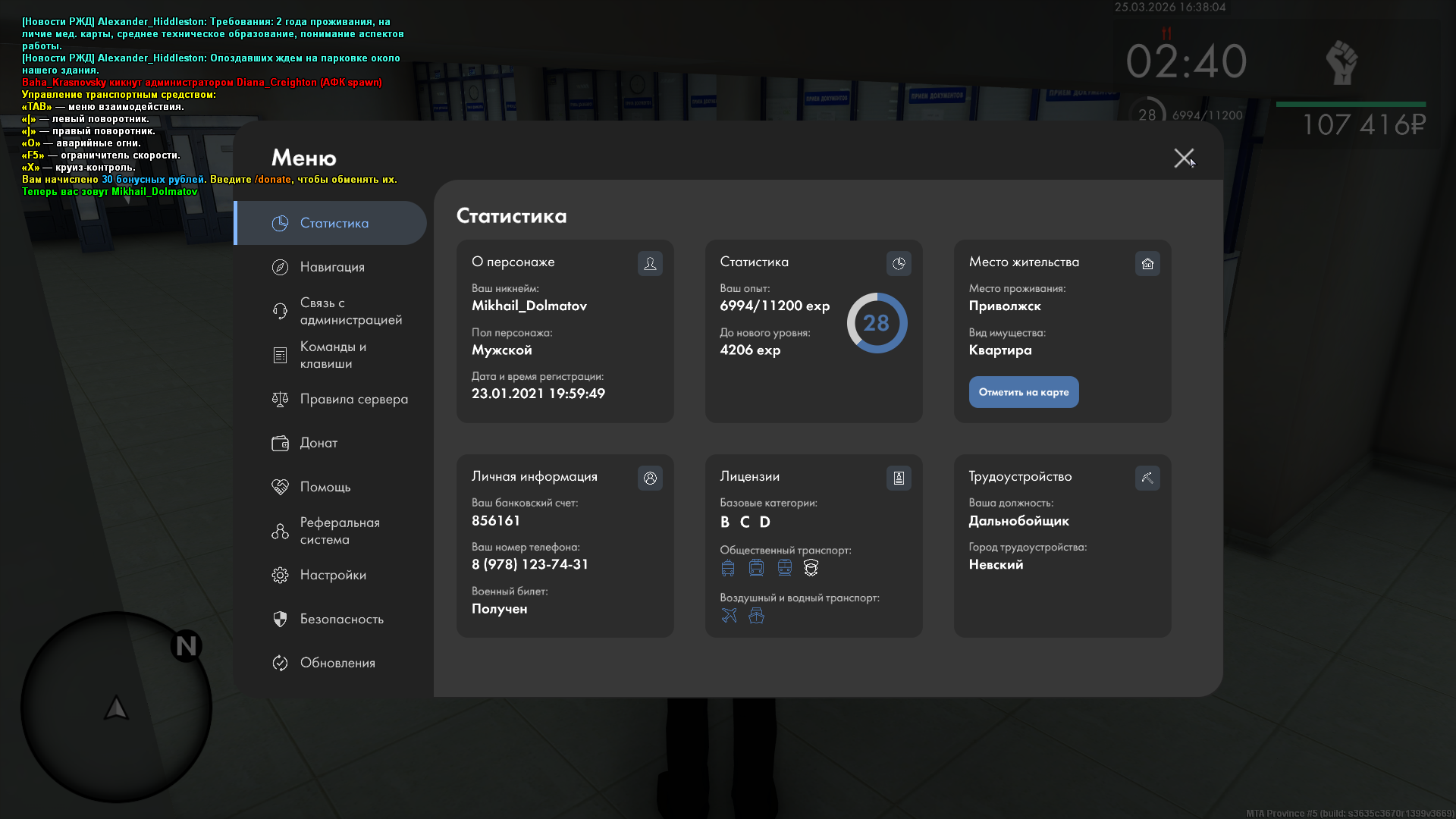Click the house icon on Место жительства card

pos(1147,263)
